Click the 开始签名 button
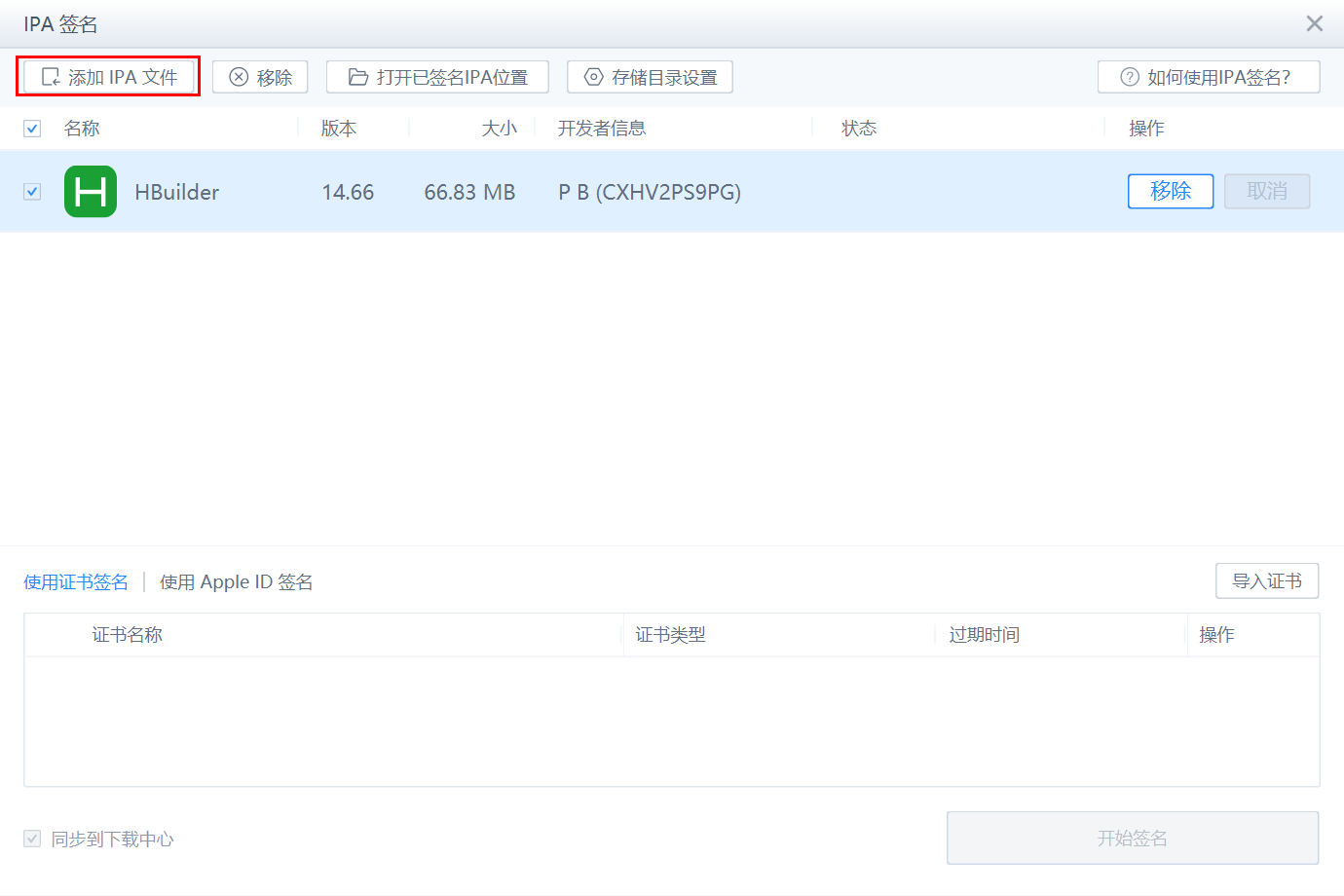The width and height of the screenshot is (1344, 896). pyautogui.click(x=1133, y=838)
